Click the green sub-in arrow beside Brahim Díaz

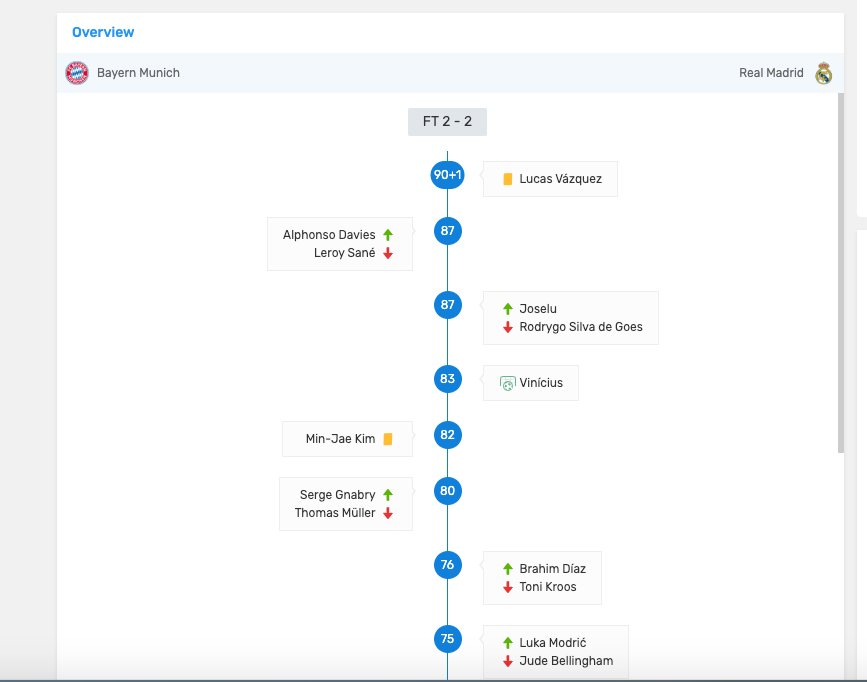[x=508, y=569]
